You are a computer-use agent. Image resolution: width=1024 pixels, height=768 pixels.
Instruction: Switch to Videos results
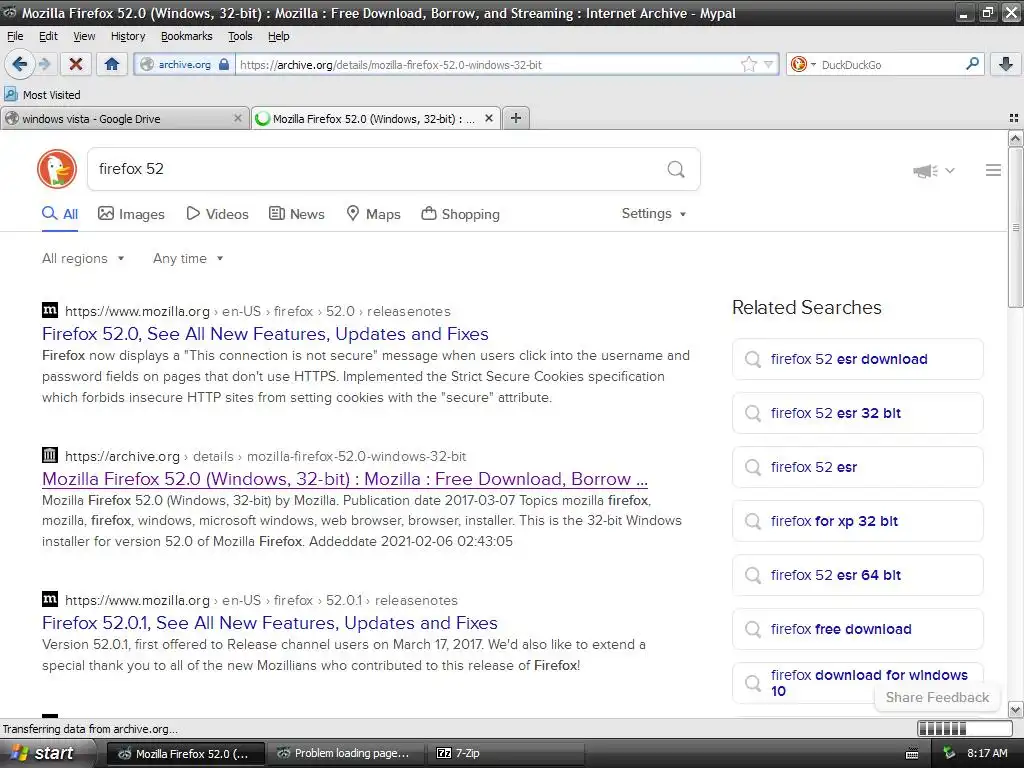point(217,214)
